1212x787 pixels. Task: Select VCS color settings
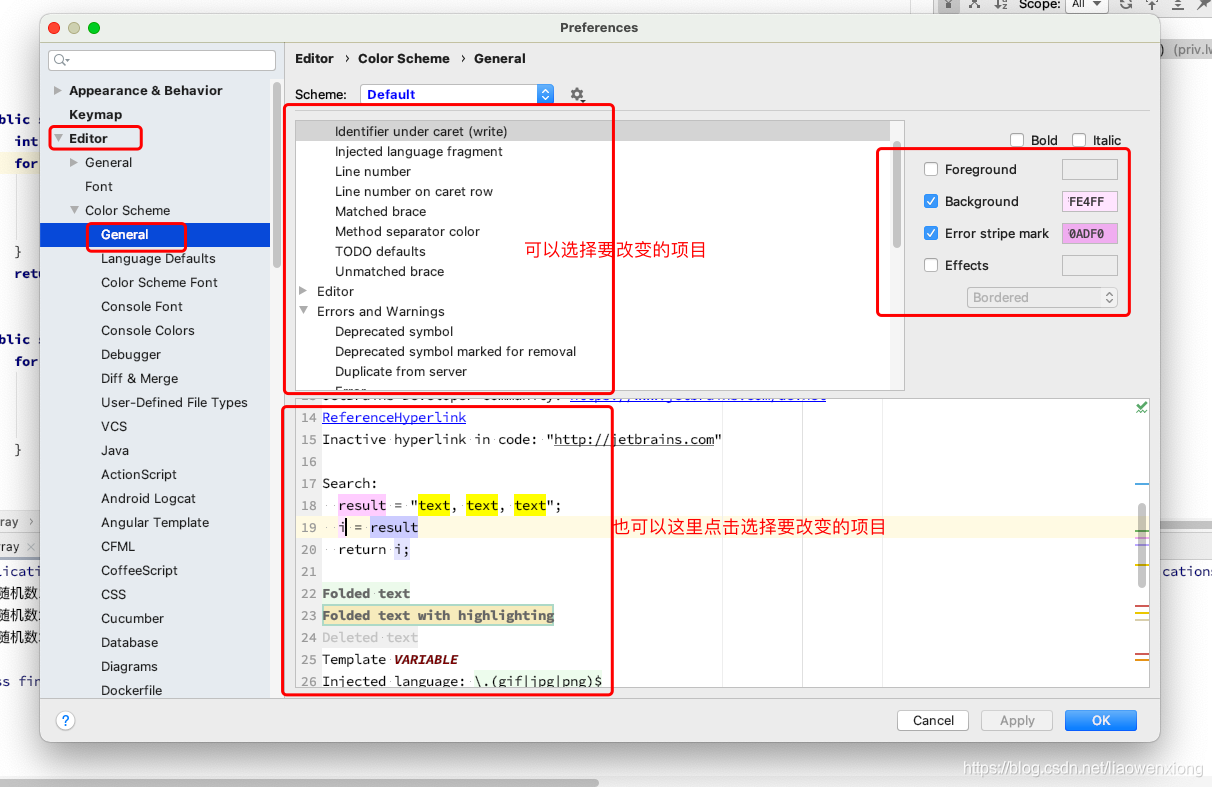click(x=114, y=426)
